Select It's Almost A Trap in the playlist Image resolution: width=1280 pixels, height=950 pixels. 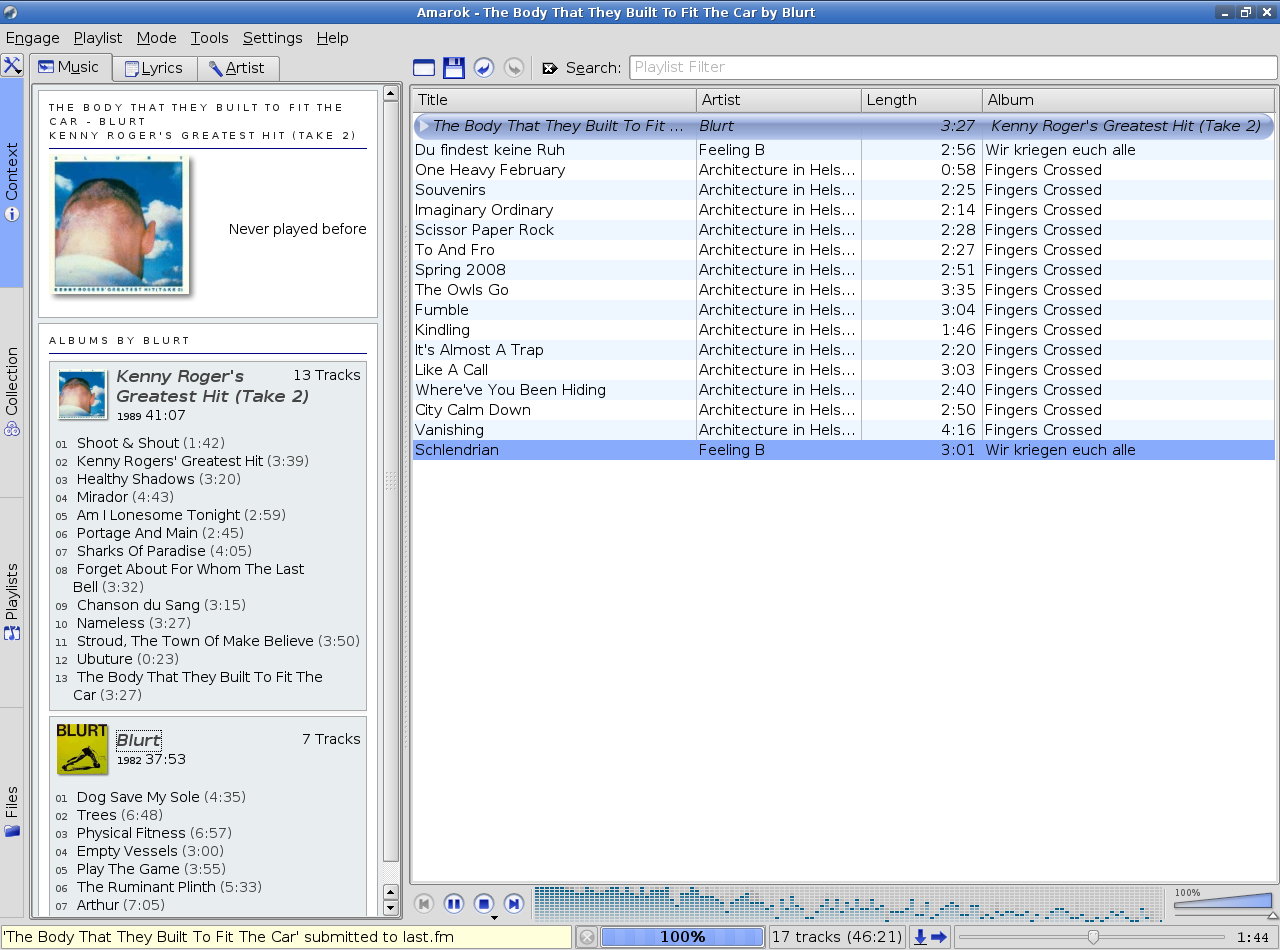843,350
